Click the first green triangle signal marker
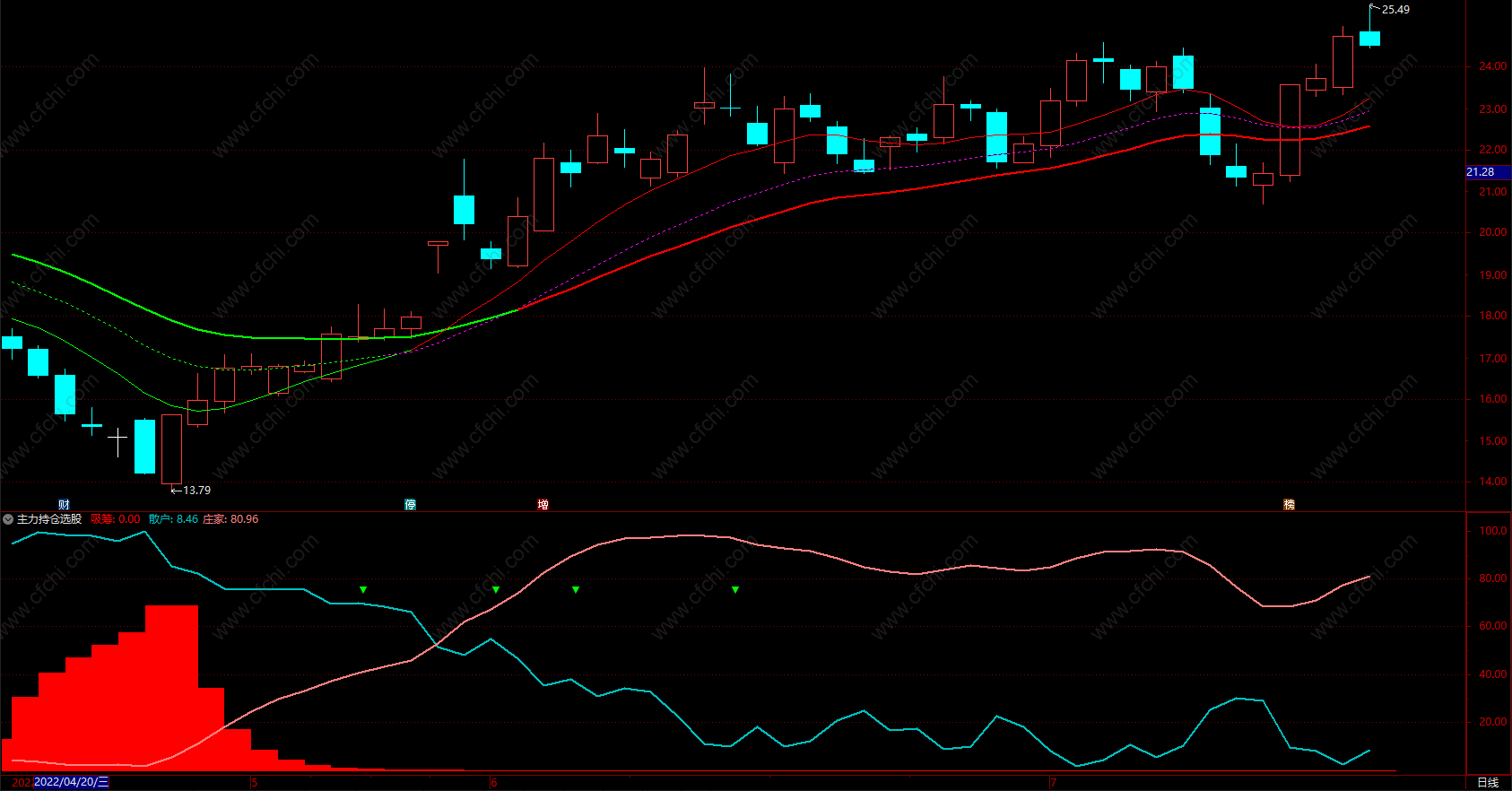Image resolution: width=1512 pixels, height=791 pixels. coord(363,590)
